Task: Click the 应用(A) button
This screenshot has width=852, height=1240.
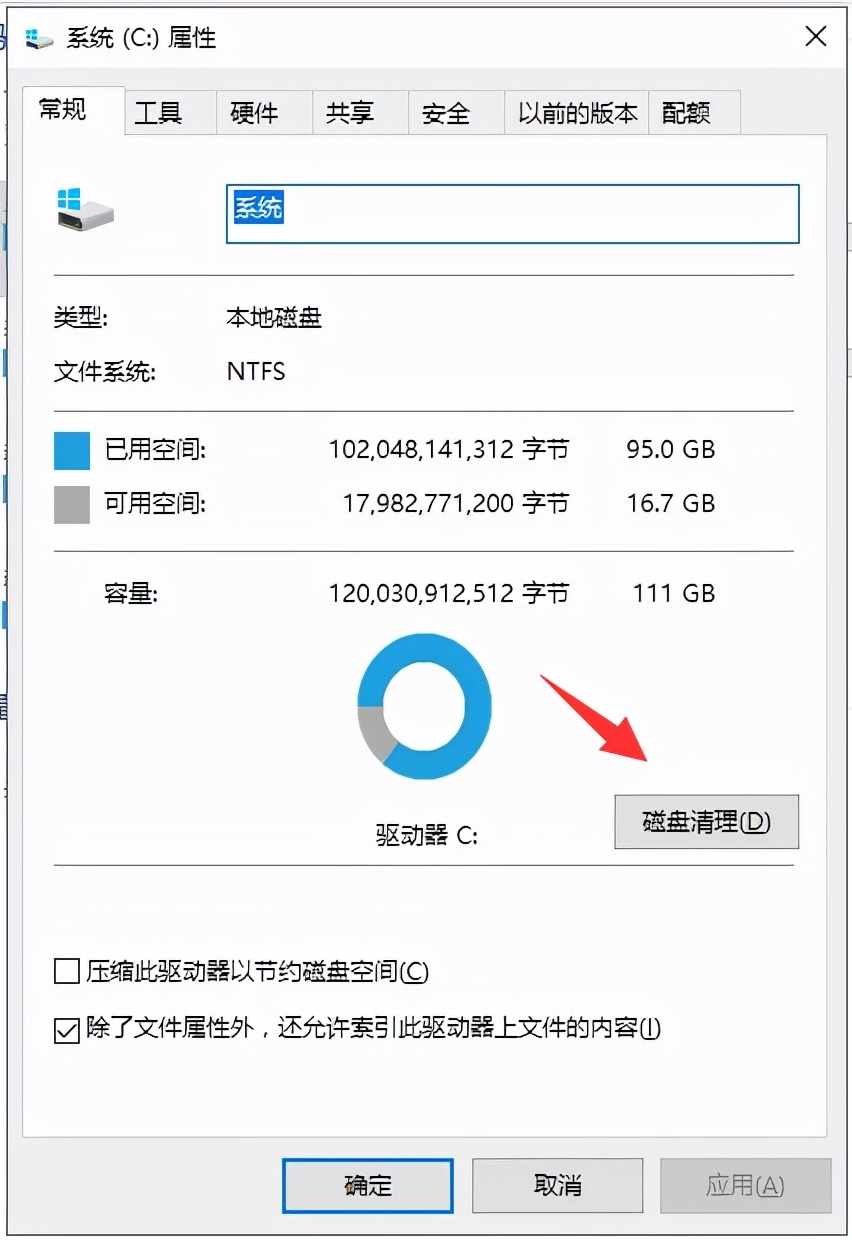Action: pos(745,1186)
